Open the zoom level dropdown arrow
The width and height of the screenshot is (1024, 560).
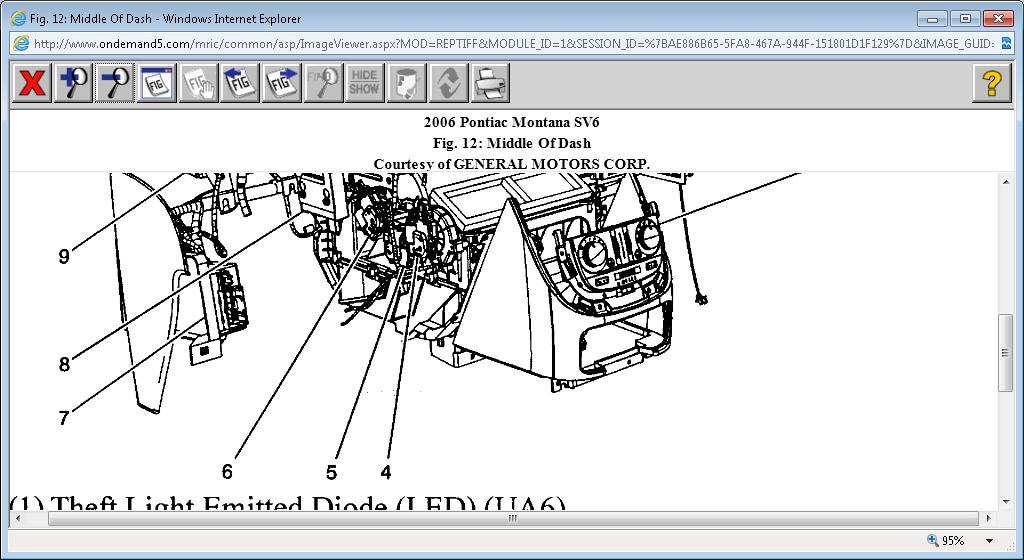(x=989, y=540)
